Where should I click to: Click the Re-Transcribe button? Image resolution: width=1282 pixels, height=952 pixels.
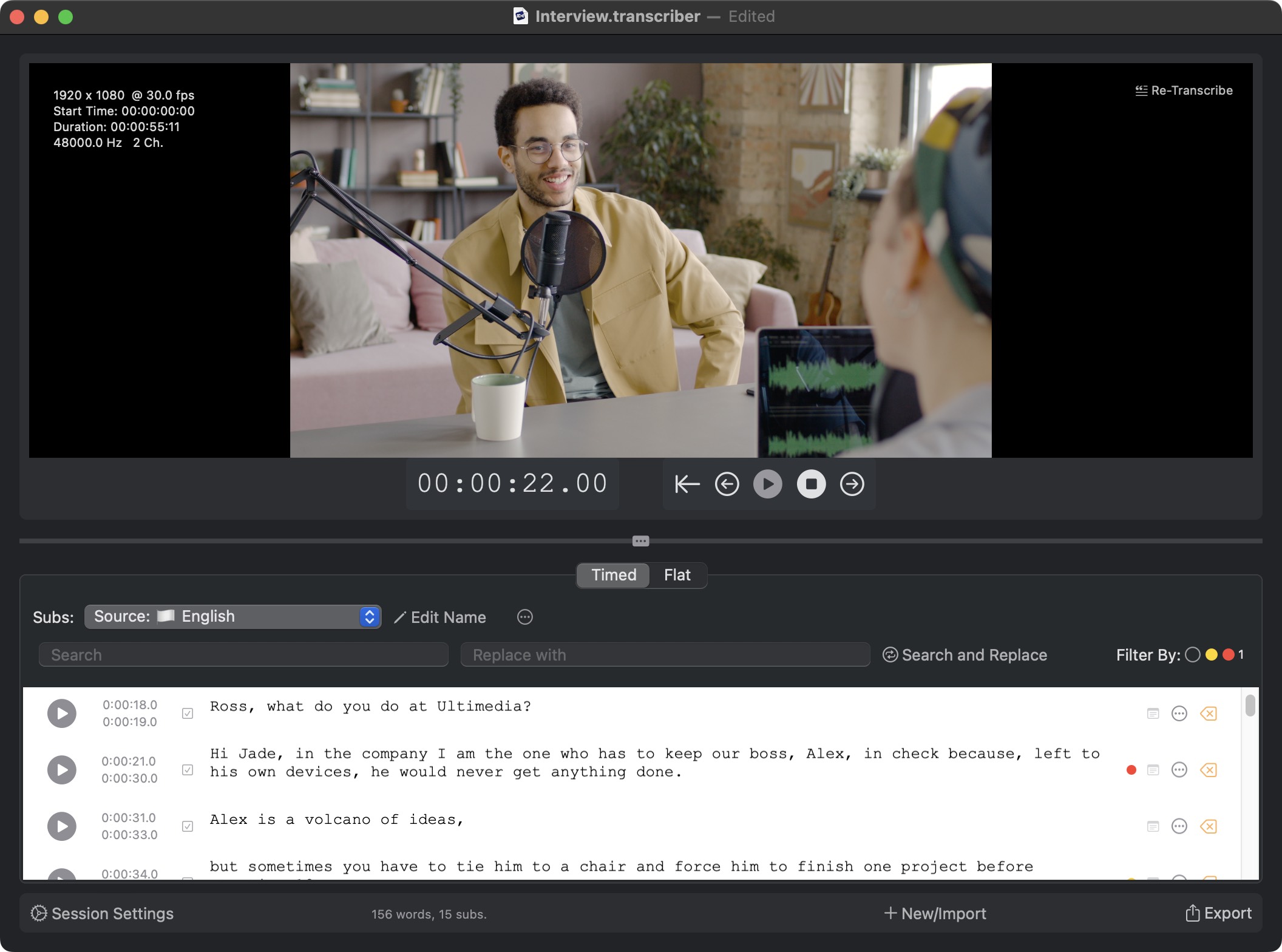click(1184, 90)
